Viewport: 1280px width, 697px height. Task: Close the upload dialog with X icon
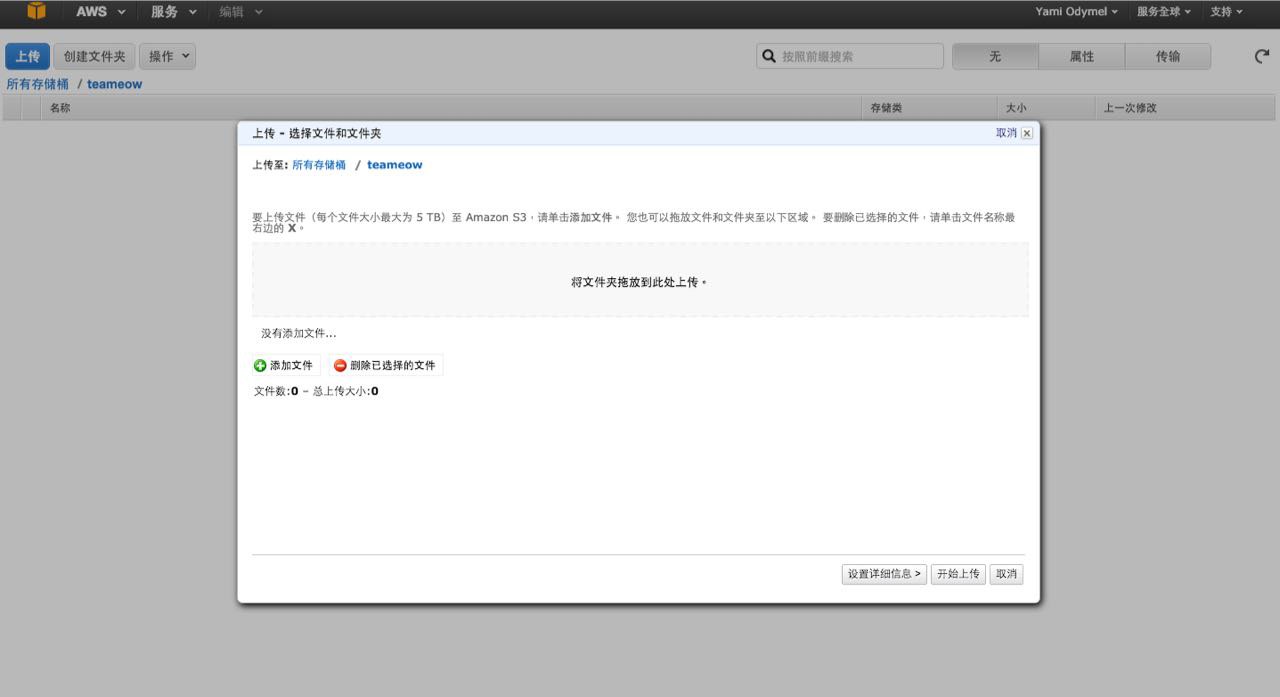[1027, 133]
